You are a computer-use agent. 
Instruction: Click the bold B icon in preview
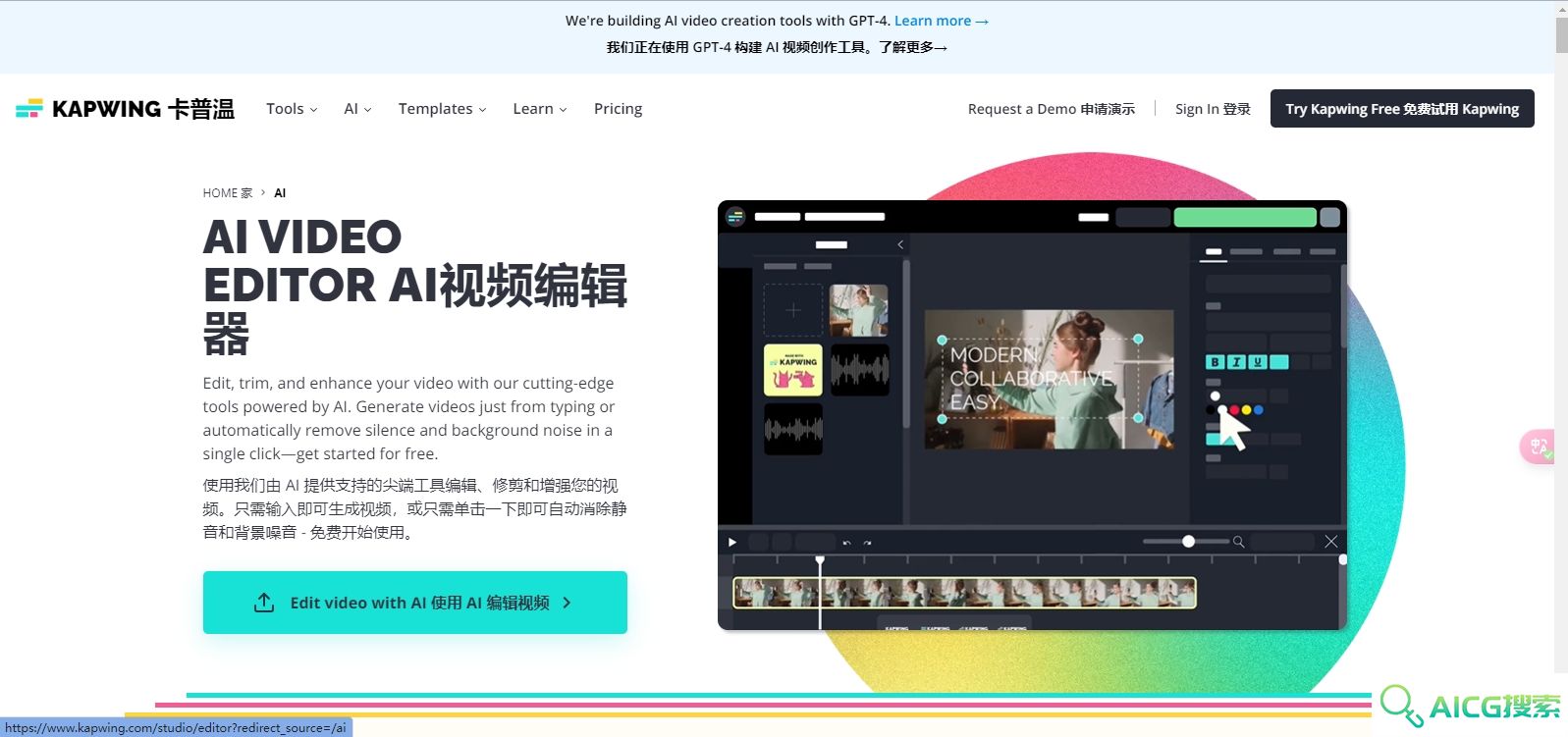point(1215,362)
